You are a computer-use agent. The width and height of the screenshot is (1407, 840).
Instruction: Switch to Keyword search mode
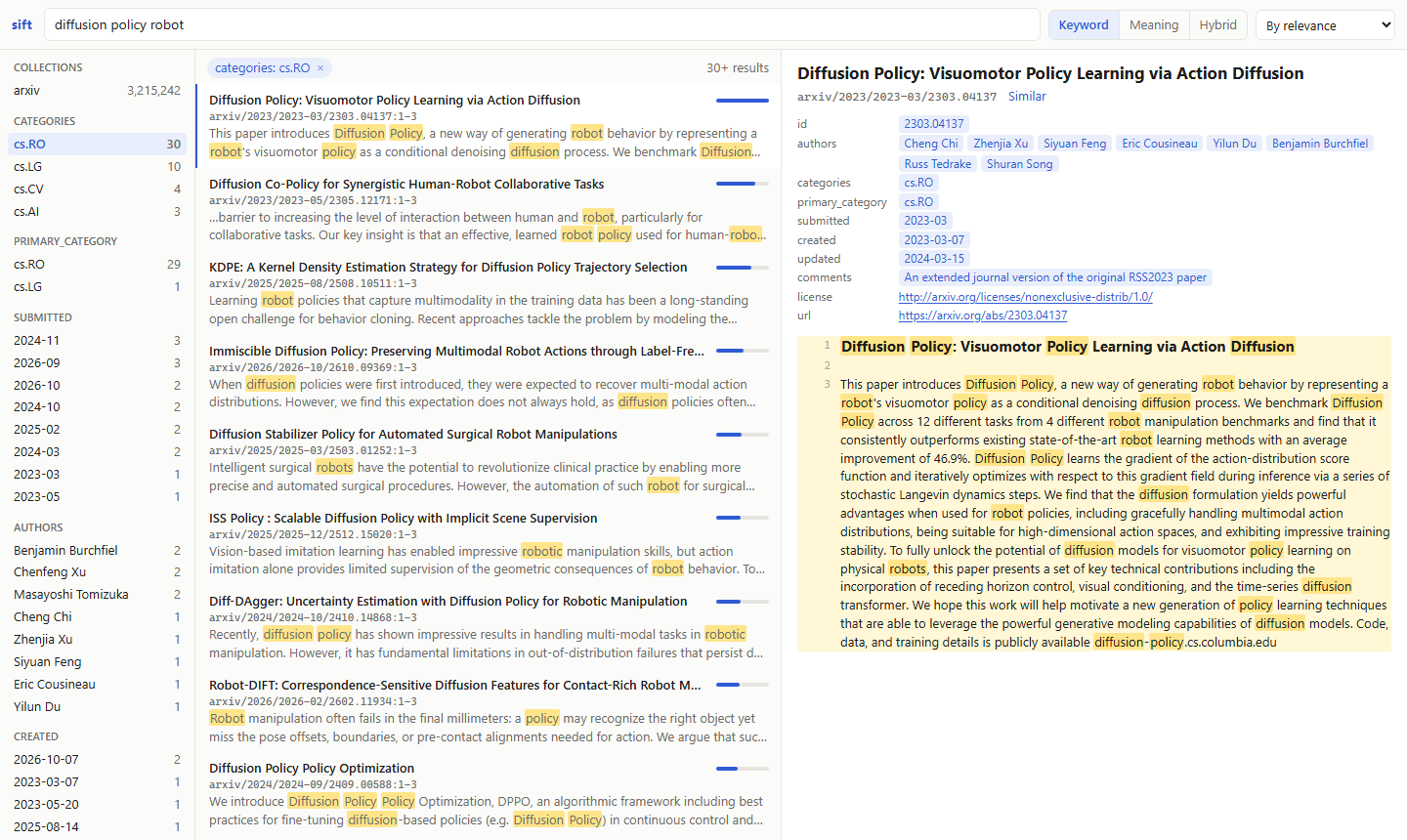(x=1084, y=25)
